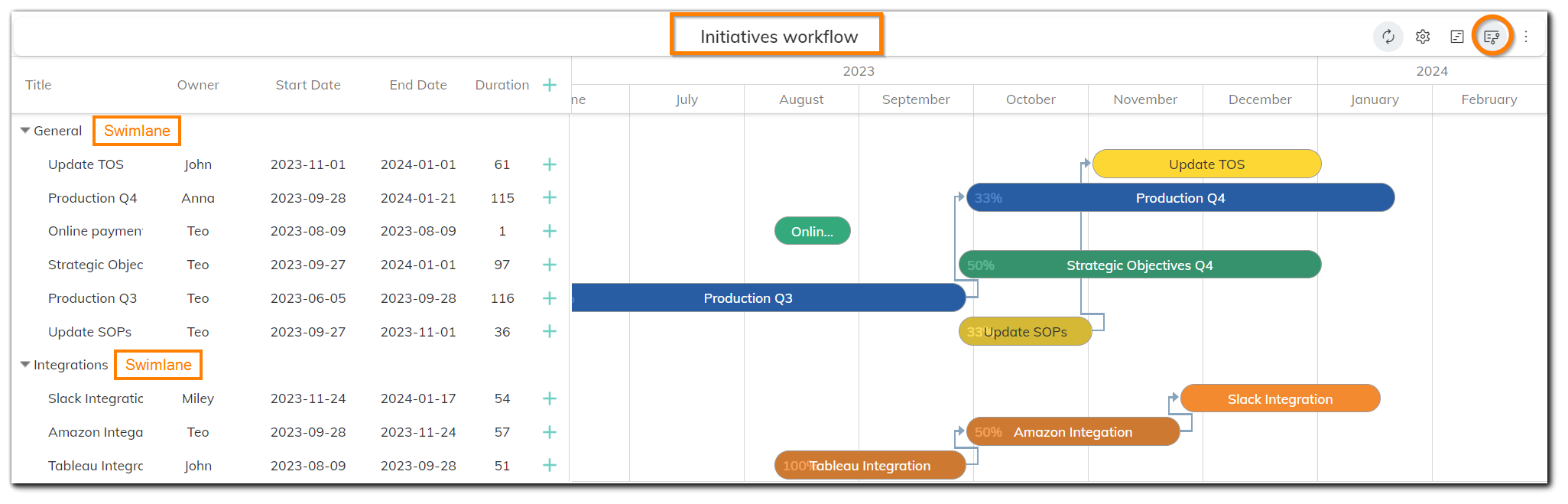Image resolution: width=1568 pixels, height=504 pixels.
Task: Click the Owner column header
Action: pyautogui.click(x=198, y=85)
